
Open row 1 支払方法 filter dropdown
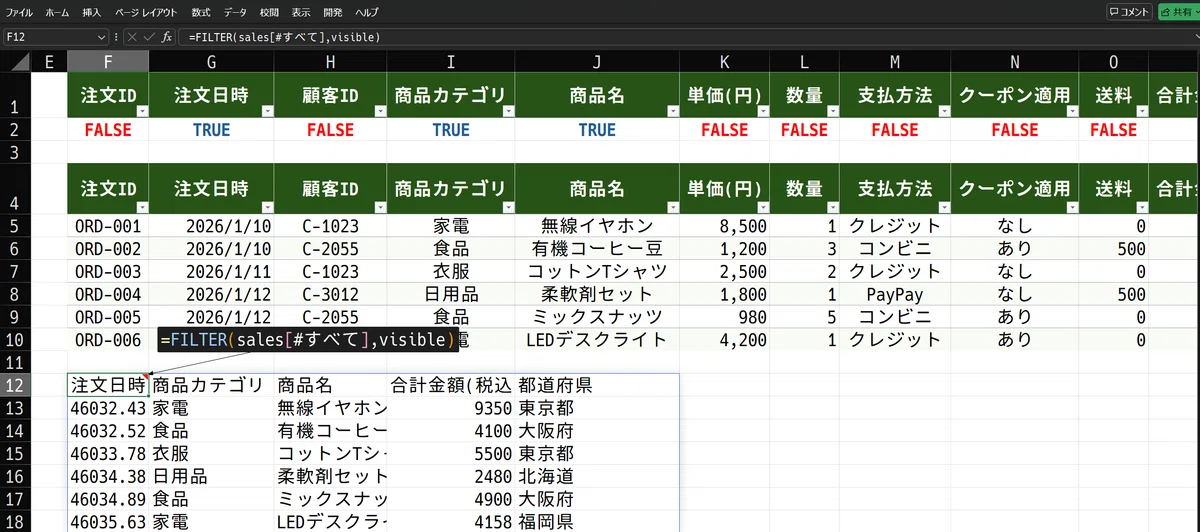(943, 110)
